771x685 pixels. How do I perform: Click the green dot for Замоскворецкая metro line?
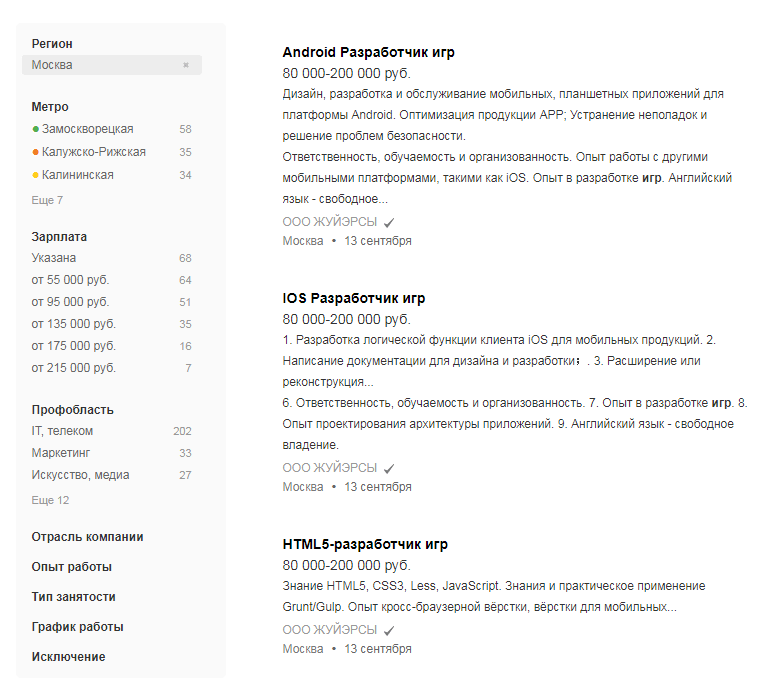pos(35,129)
